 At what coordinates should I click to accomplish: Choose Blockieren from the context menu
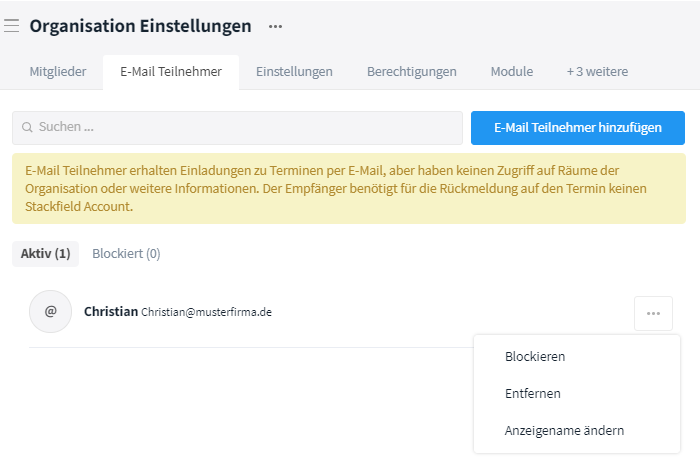point(535,356)
